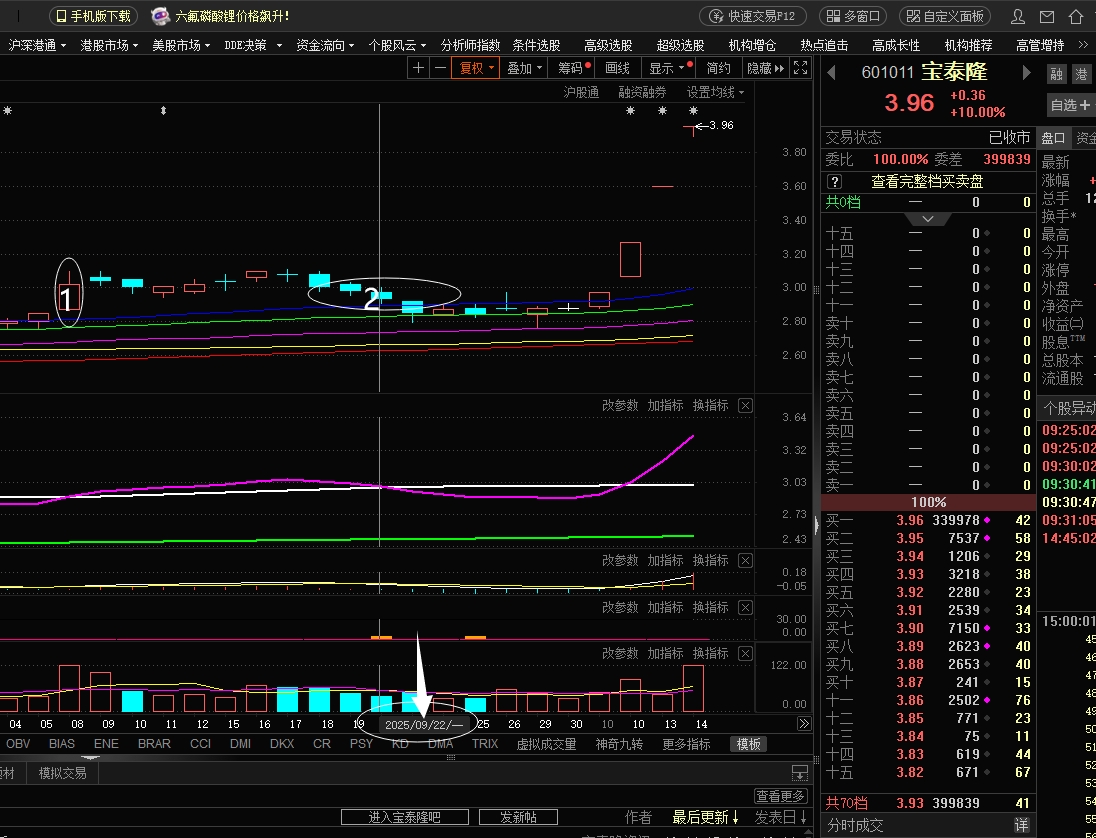Select the BIAS indicator tab
The height and width of the screenshot is (838, 1096).
62,744
